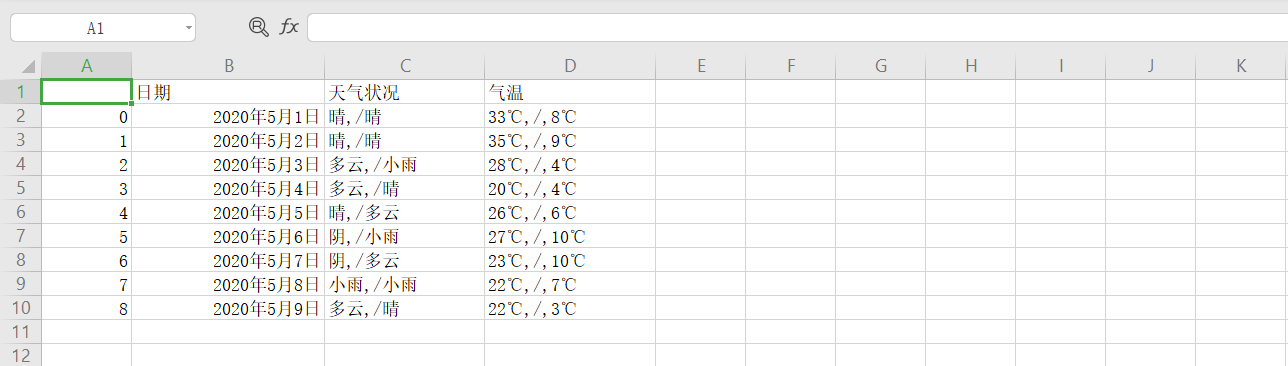The image size is (1288, 366).
Task: Click cell with 天气状况 header
Action: click(405, 92)
